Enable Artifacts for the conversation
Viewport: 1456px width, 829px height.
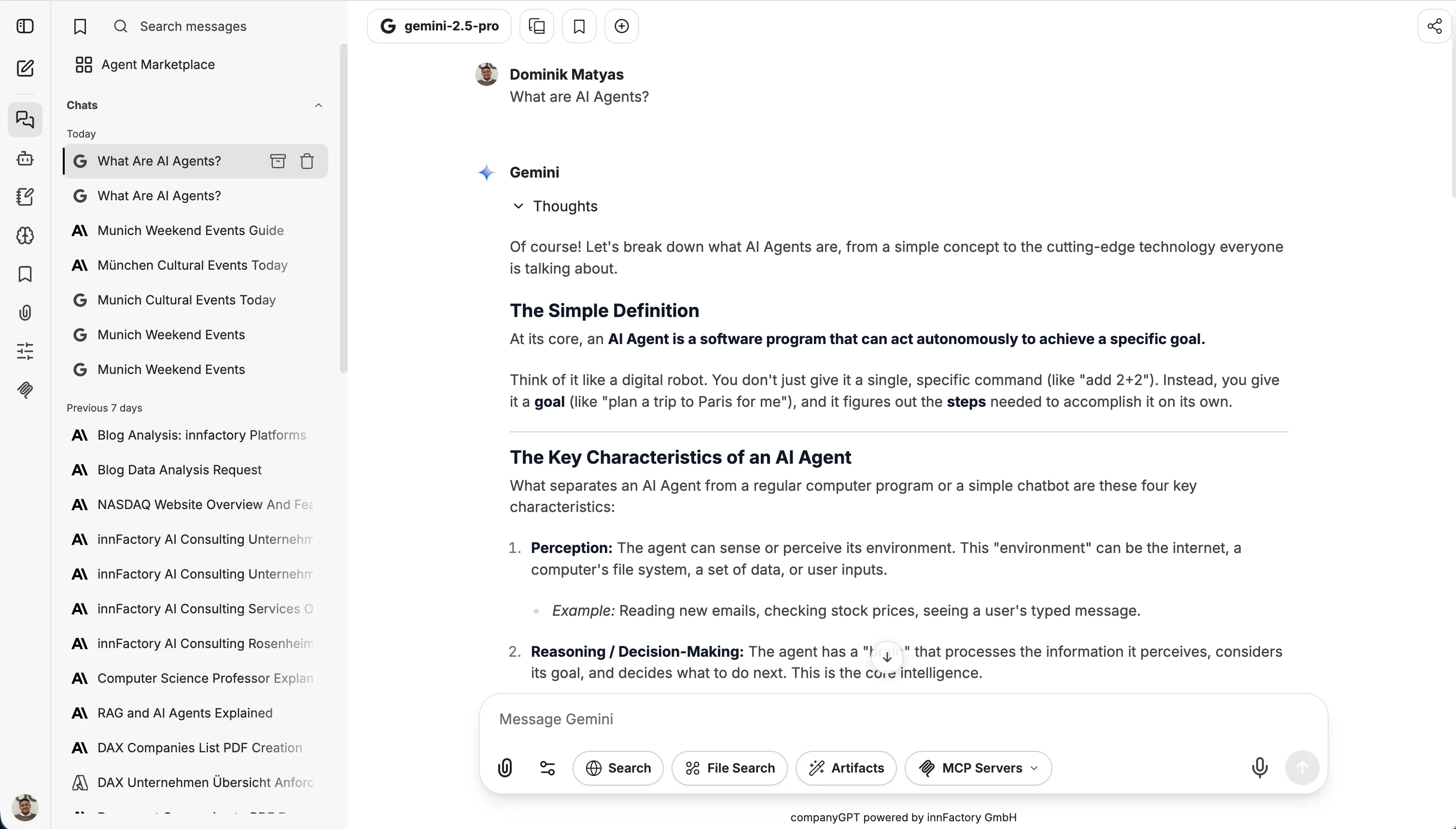[845, 768]
